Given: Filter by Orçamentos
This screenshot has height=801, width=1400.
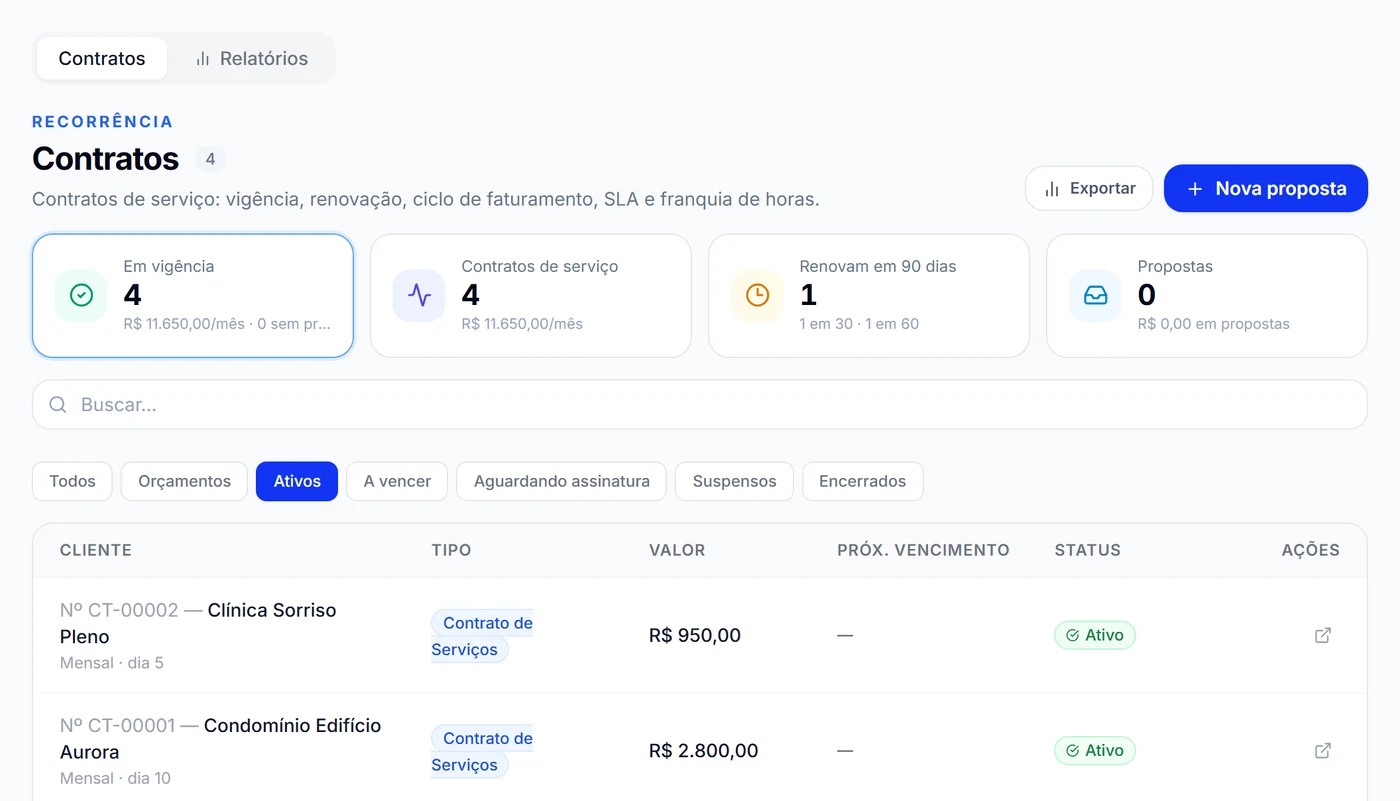Looking at the screenshot, I should pos(184,481).
